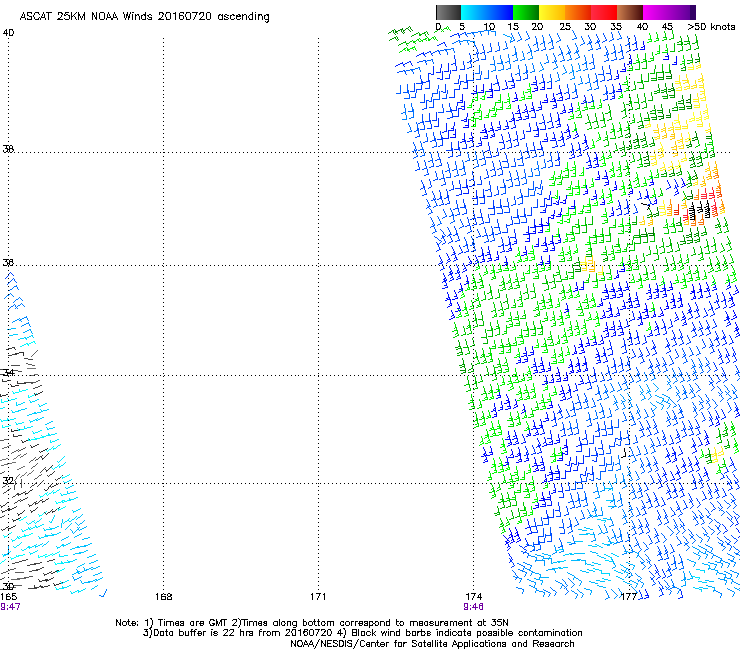Image resolution: width=740 pixels, height=650 pixels.
Task: Click the note line 'Data buffer is 22 hrs'
Action: coord(362,633)
